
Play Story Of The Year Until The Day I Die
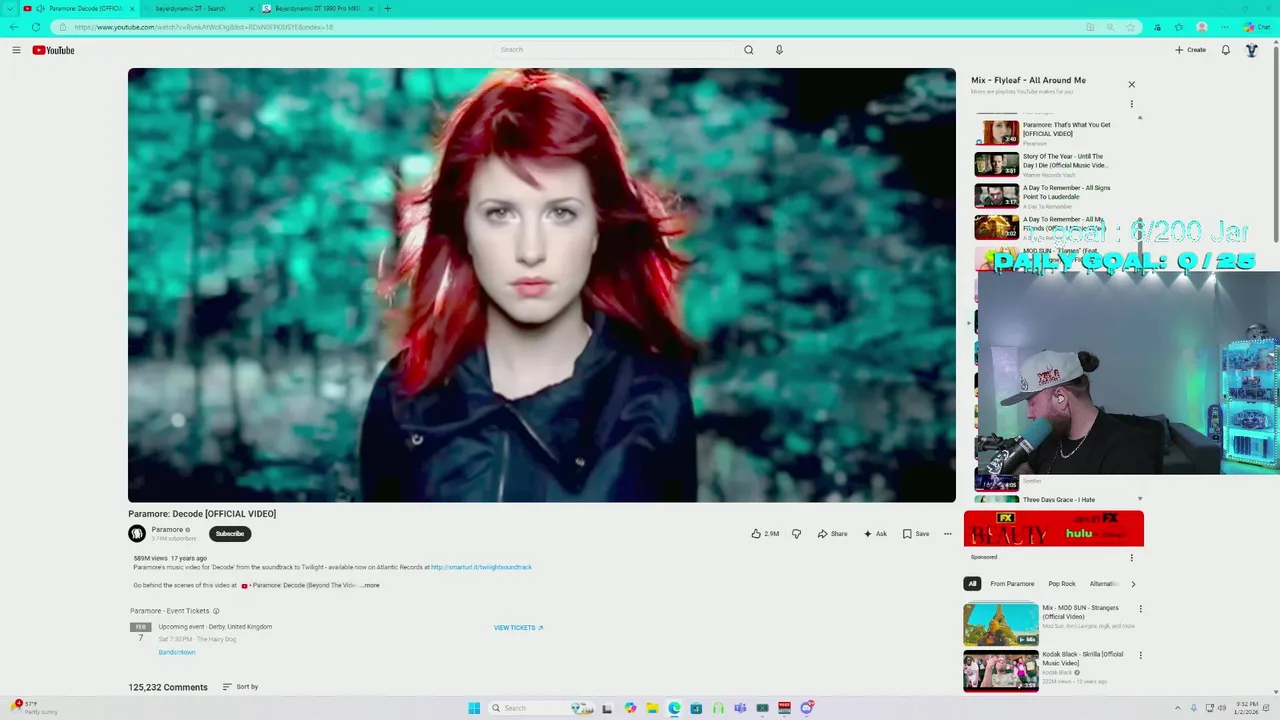pos(997,164)
